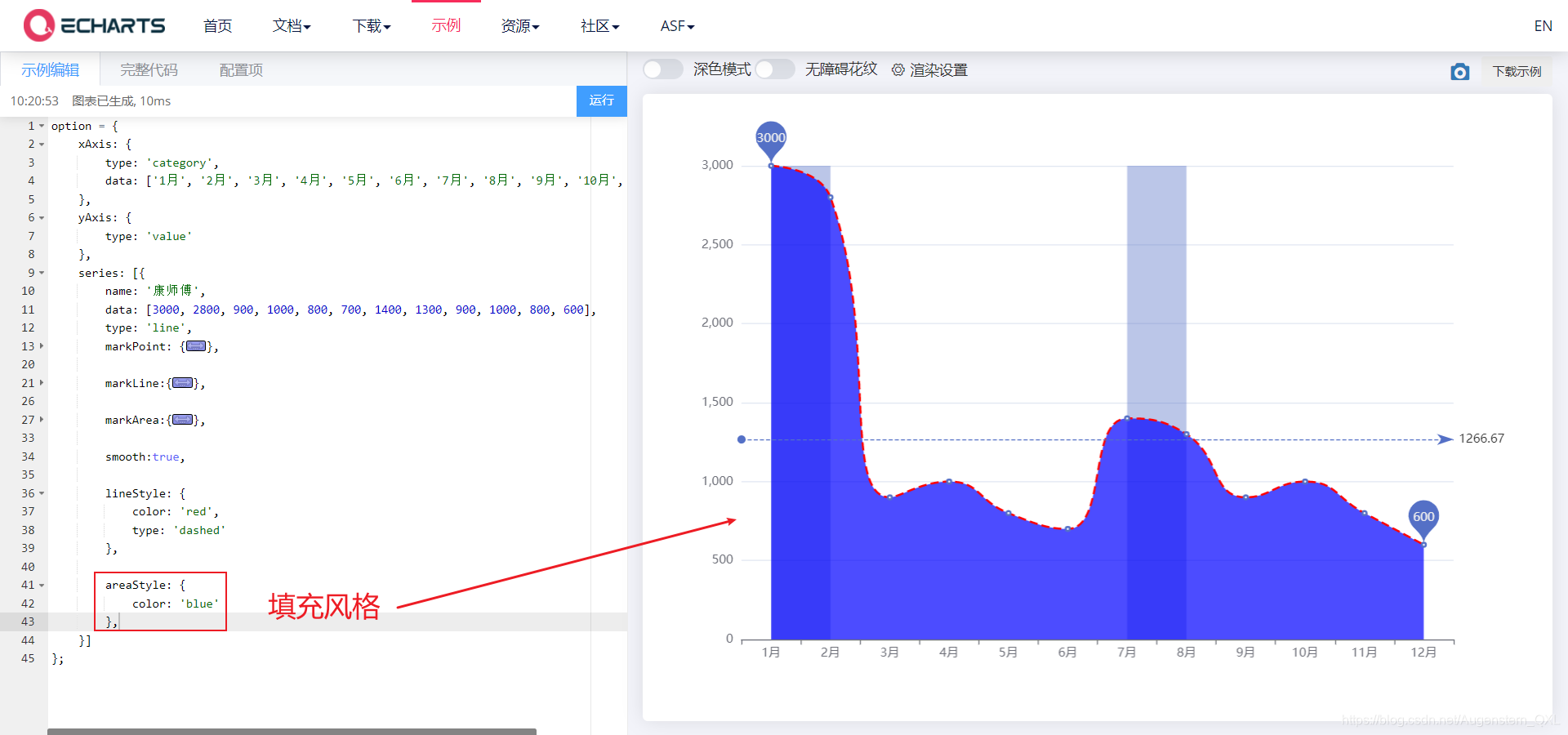The height and width of the screenshot is (735, 1568).
Task: Click the data point at 2月
Action: coord(831,198)
